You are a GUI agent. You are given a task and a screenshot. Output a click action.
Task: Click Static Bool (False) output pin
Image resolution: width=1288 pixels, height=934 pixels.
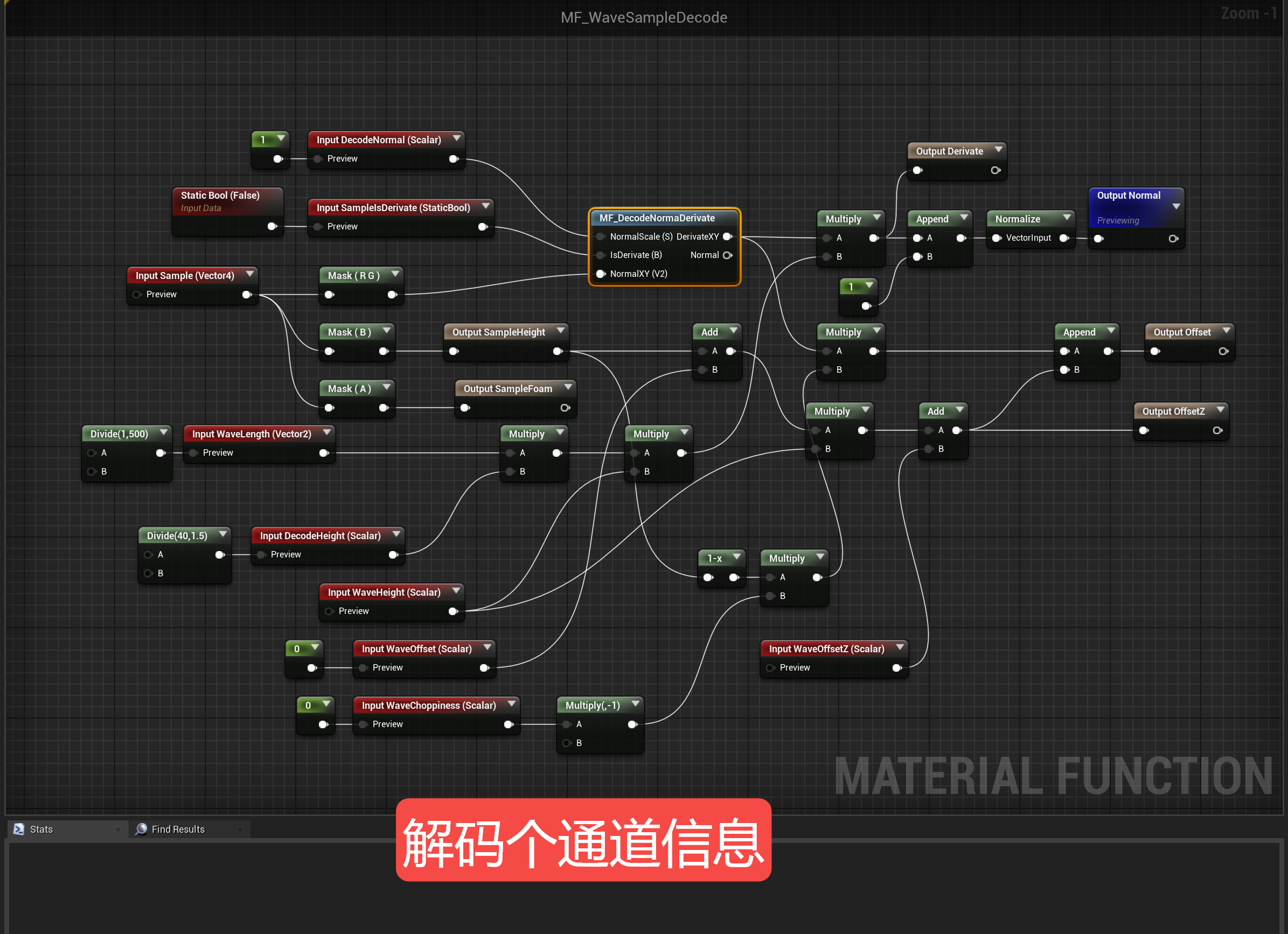[x=272, y=226]
